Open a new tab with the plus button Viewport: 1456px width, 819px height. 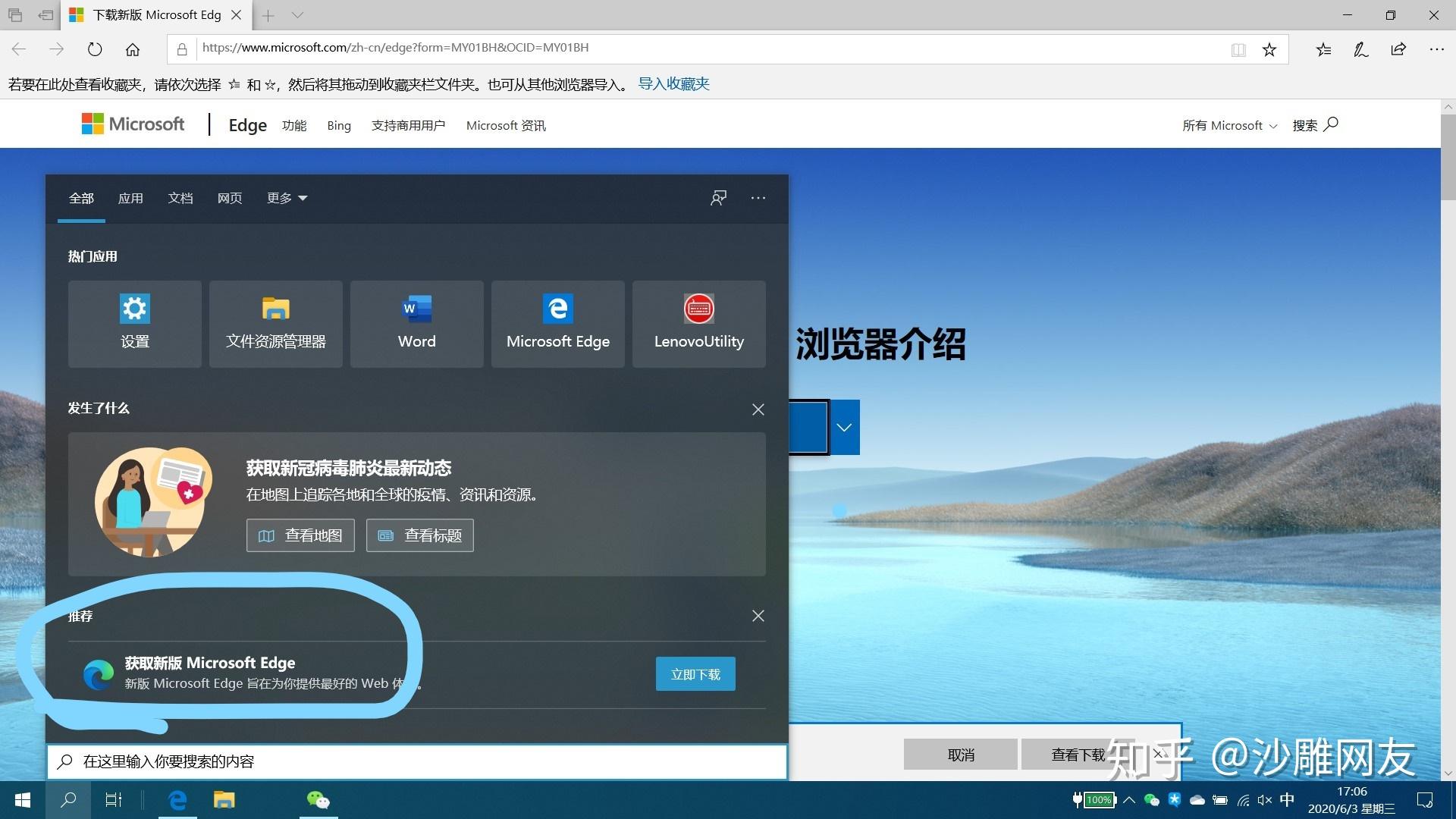(x=268, y=15)
